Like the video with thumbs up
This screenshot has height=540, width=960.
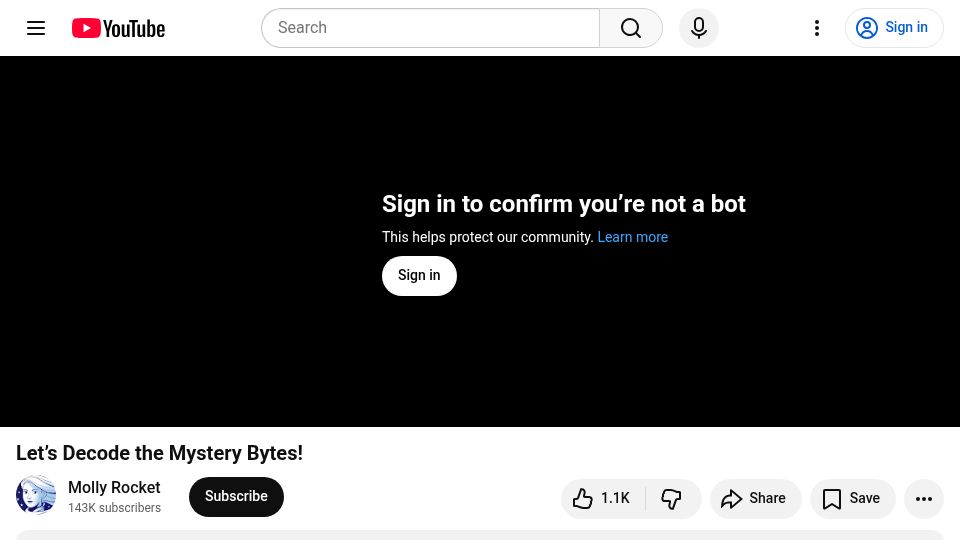tap(602, 498)
